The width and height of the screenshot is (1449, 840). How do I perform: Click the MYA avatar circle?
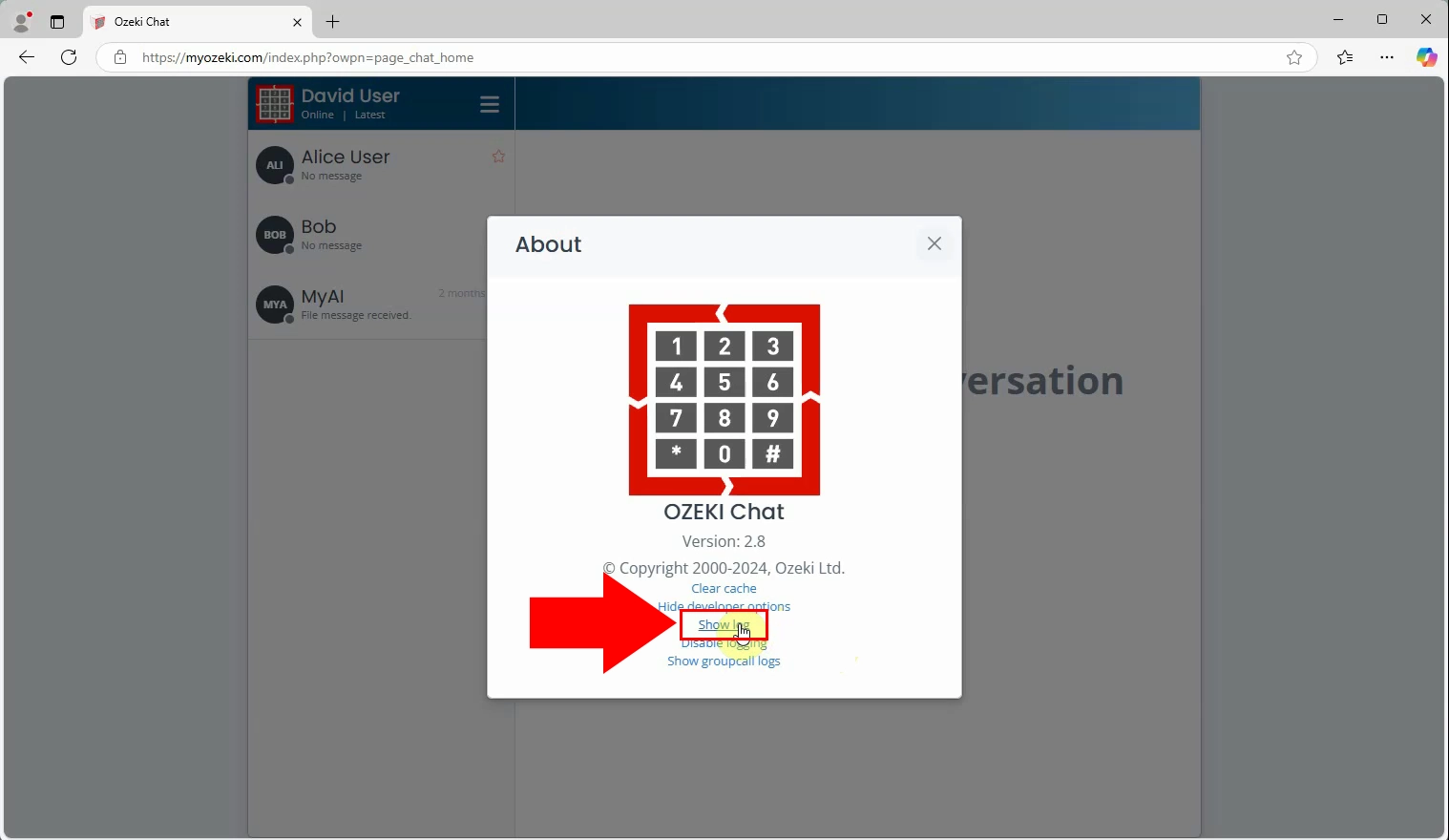click(x=275, y=304)
